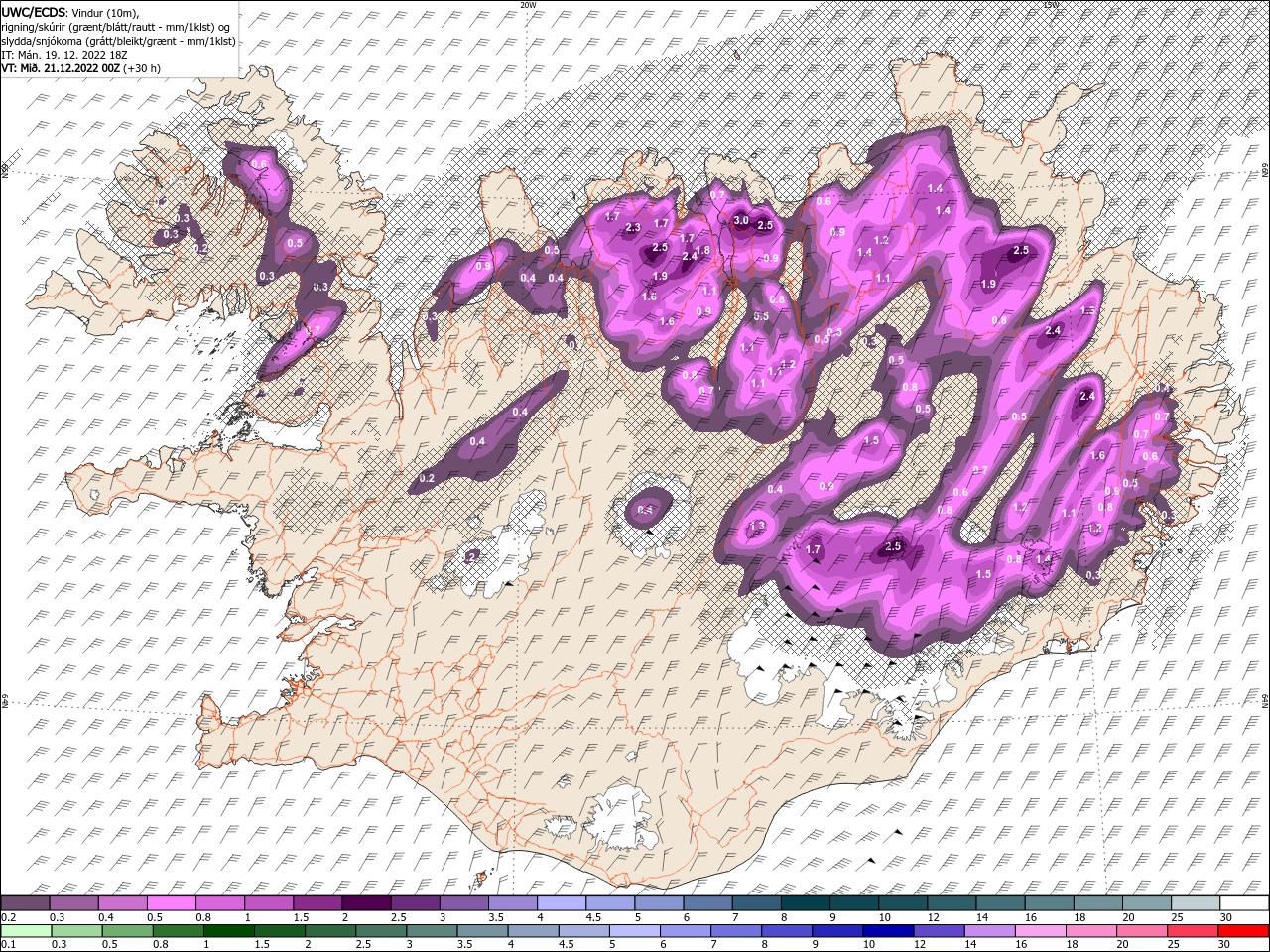Pick the pale lavender swatch before the top row's "4.5" label

[x=562, y=903]
